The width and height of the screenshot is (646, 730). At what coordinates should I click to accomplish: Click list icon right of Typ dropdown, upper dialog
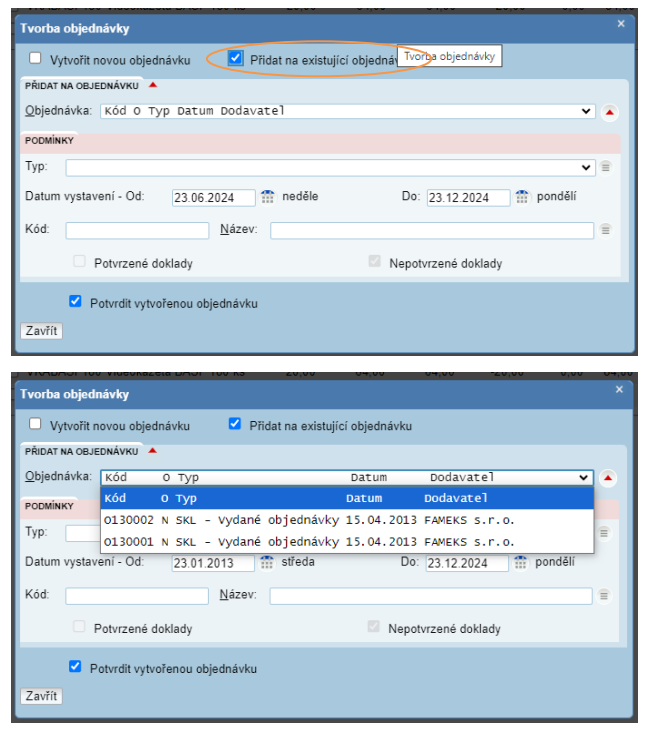point(605,167)
